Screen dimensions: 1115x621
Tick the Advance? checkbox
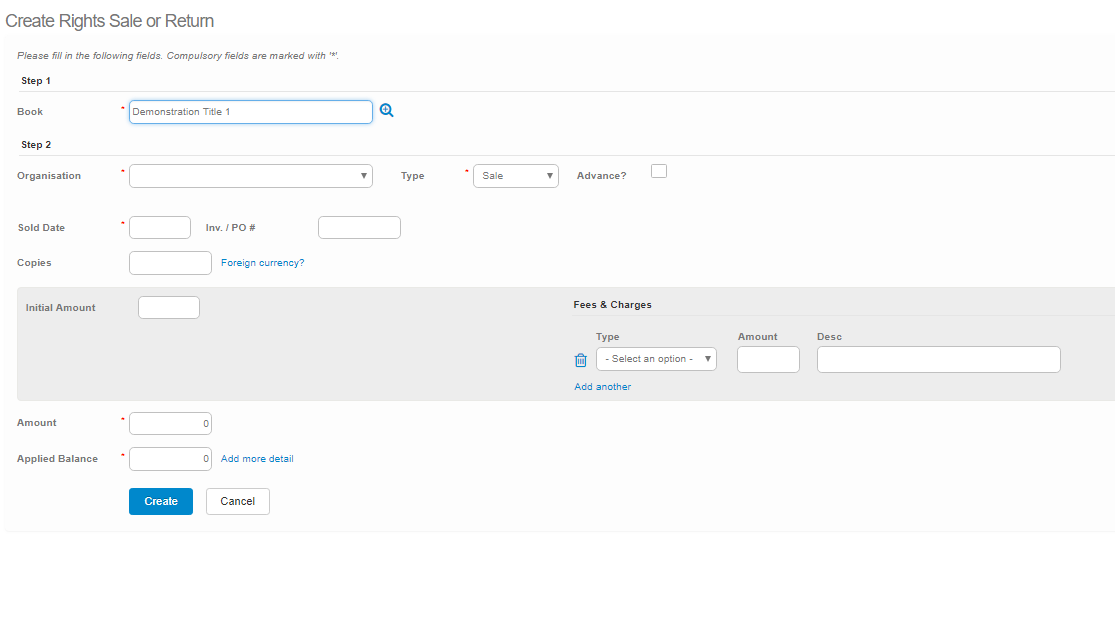658,171
